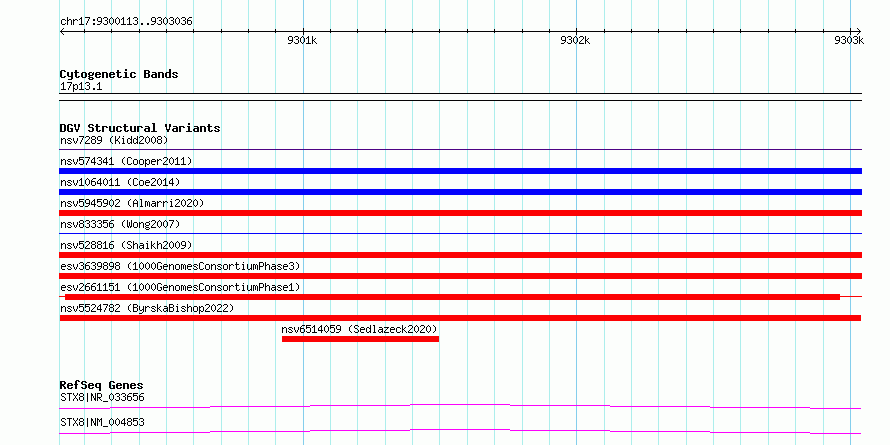Screen dimensions: 890x445
Task: Select esv2661151 (1000GenomesConsortiumPhase1) label
Action: click(180, 287)
